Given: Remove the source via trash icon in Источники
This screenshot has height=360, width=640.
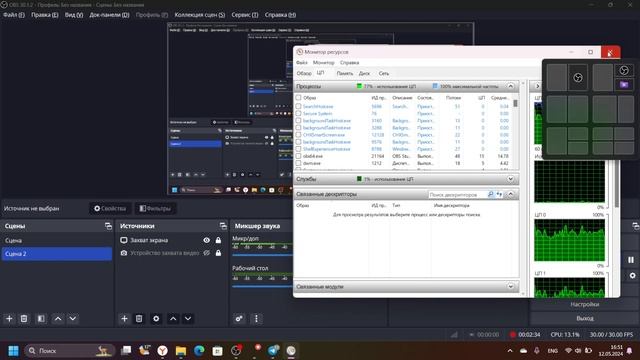Looking at the screenshot, I should (x=139, y=319).
